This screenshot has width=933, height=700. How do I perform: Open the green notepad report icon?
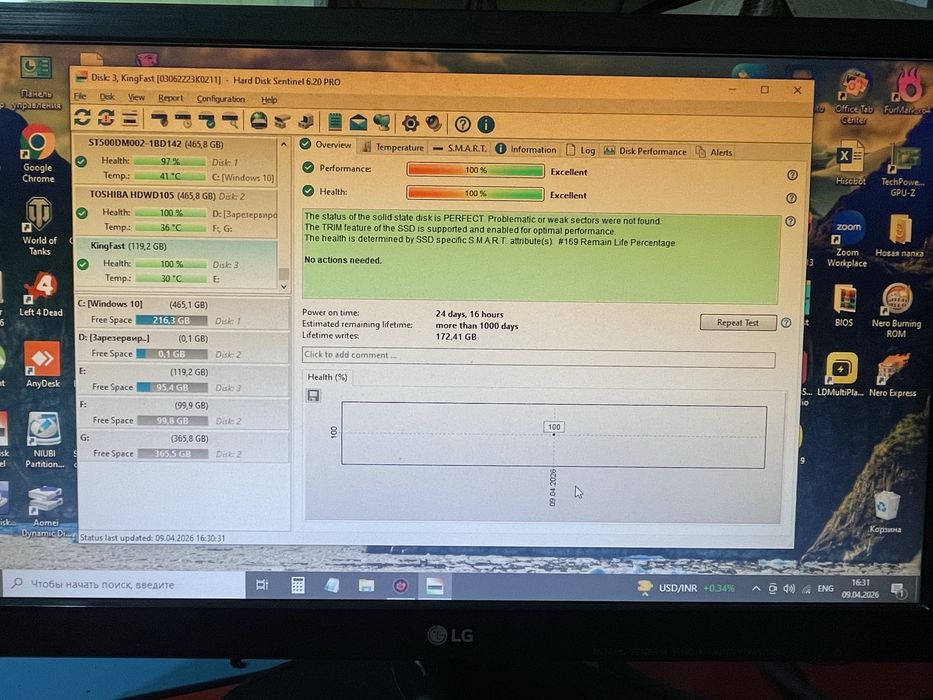coord(335,122)
